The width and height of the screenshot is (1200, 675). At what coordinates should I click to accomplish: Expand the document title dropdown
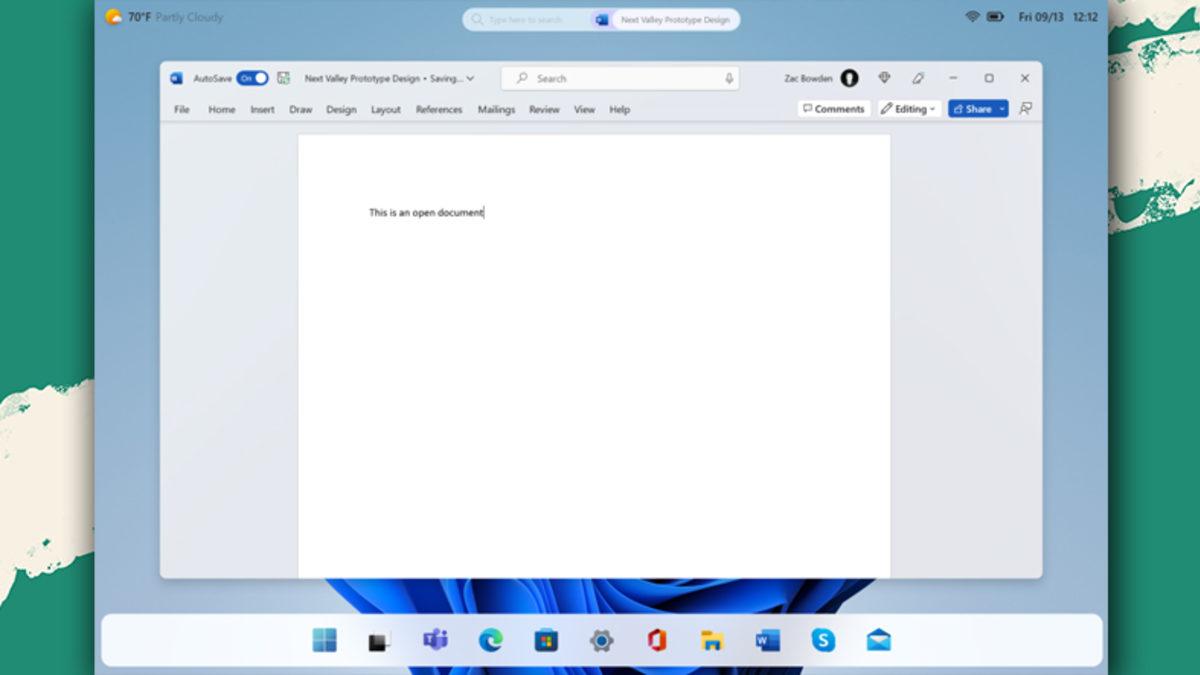pyautogui.click(x=470, y=78)
